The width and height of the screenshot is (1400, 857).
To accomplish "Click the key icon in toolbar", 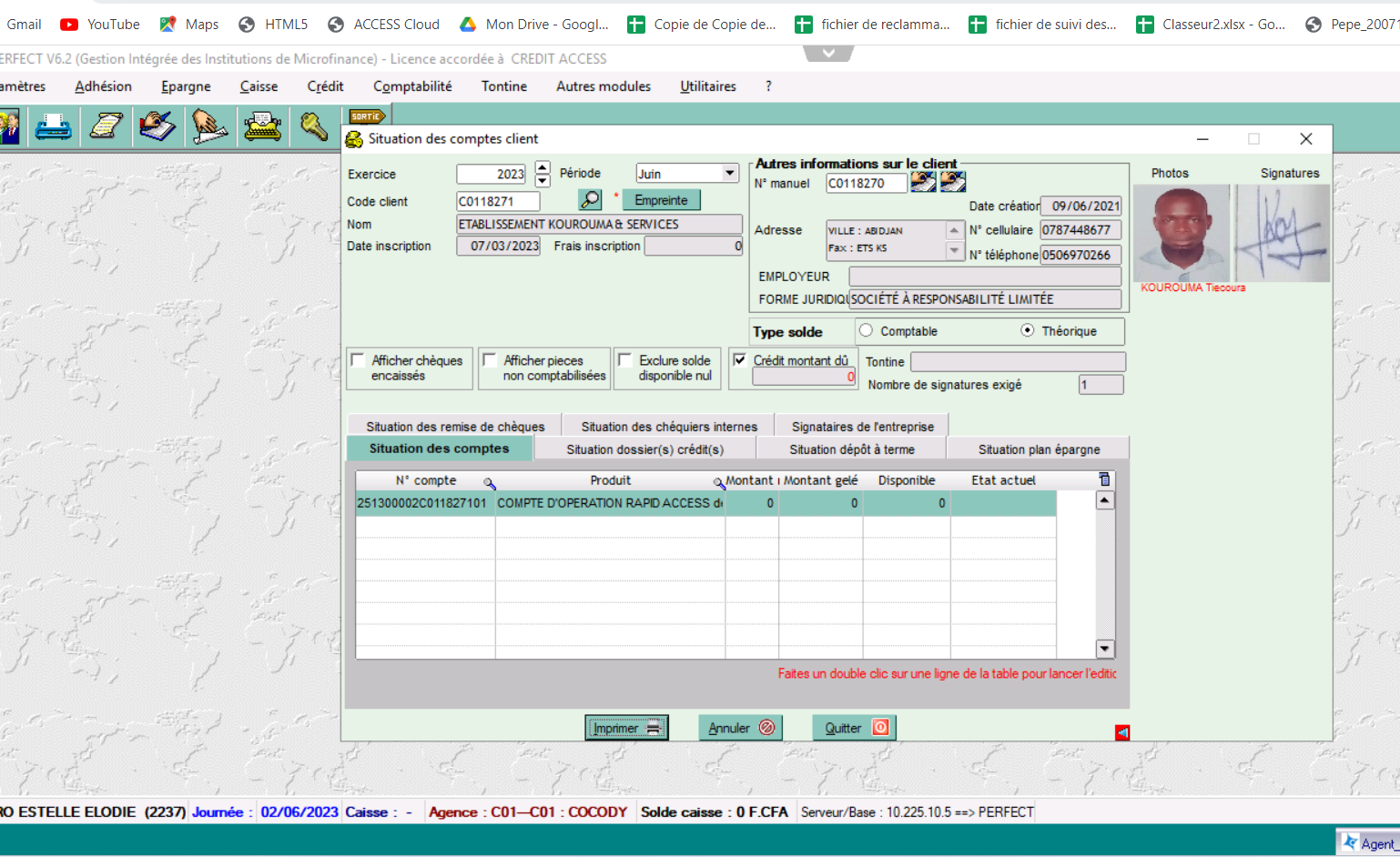I will point(314,126).
